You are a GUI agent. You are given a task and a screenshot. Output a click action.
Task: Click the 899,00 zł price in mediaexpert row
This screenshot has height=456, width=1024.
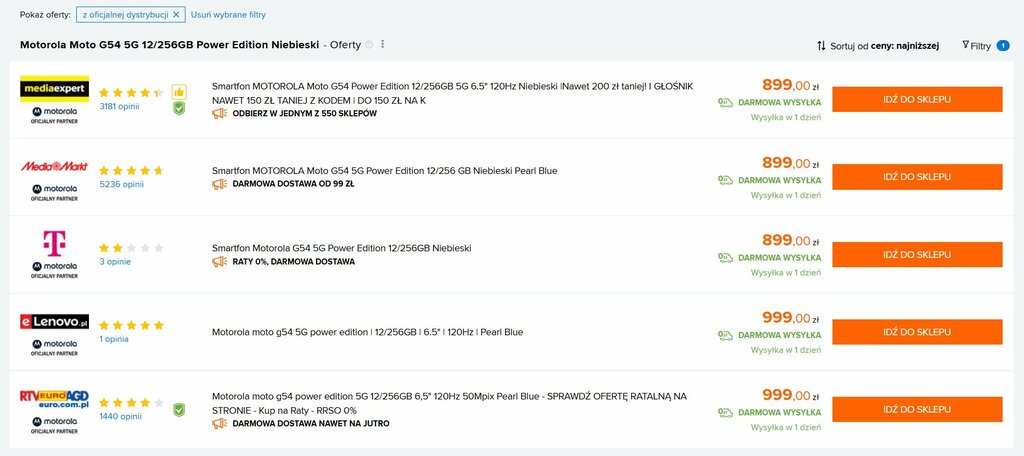tap(791, 85)
